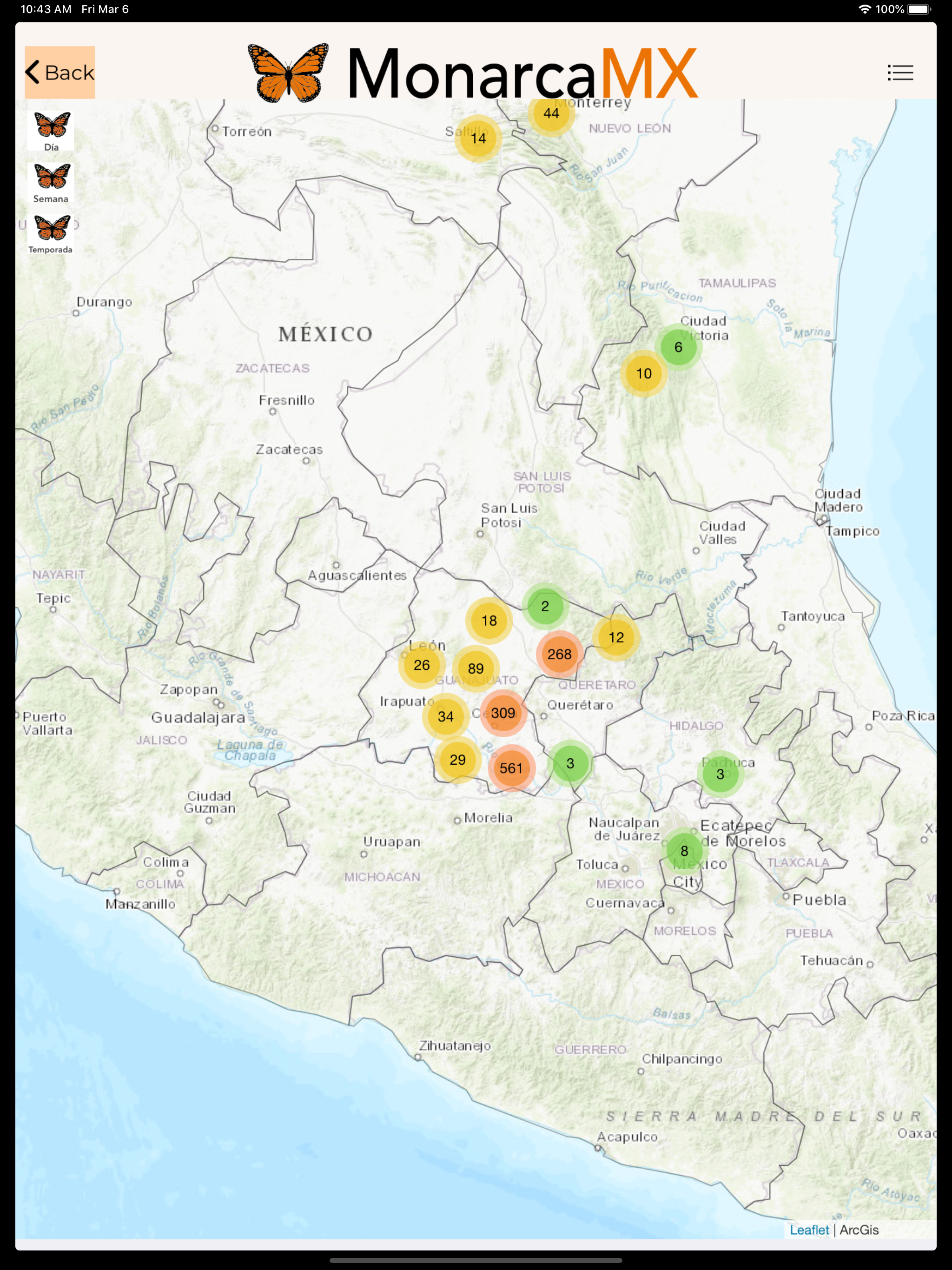
Task: Tap the Durango city label
Action: pyautogui.click(x=105, y=301)
